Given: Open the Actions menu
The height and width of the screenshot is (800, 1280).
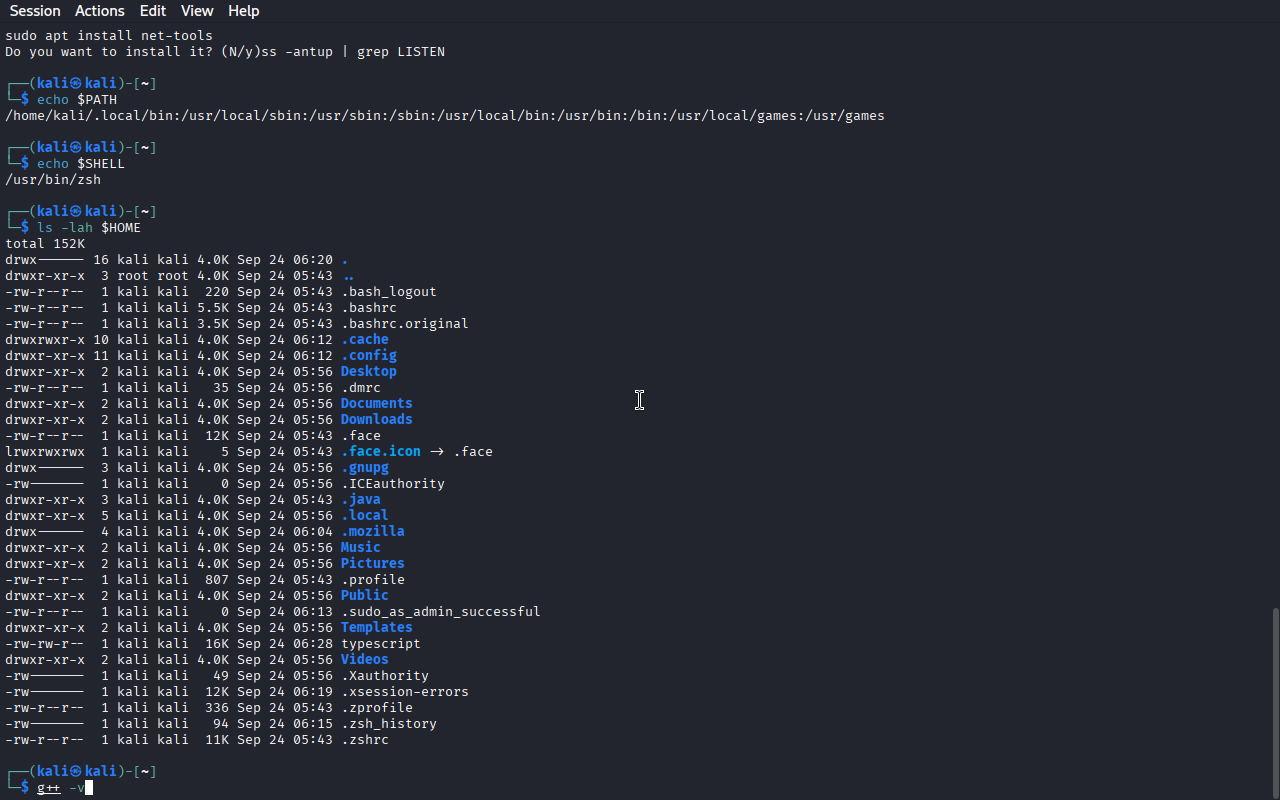Looking at the screenshot, I should coord(100,11).
